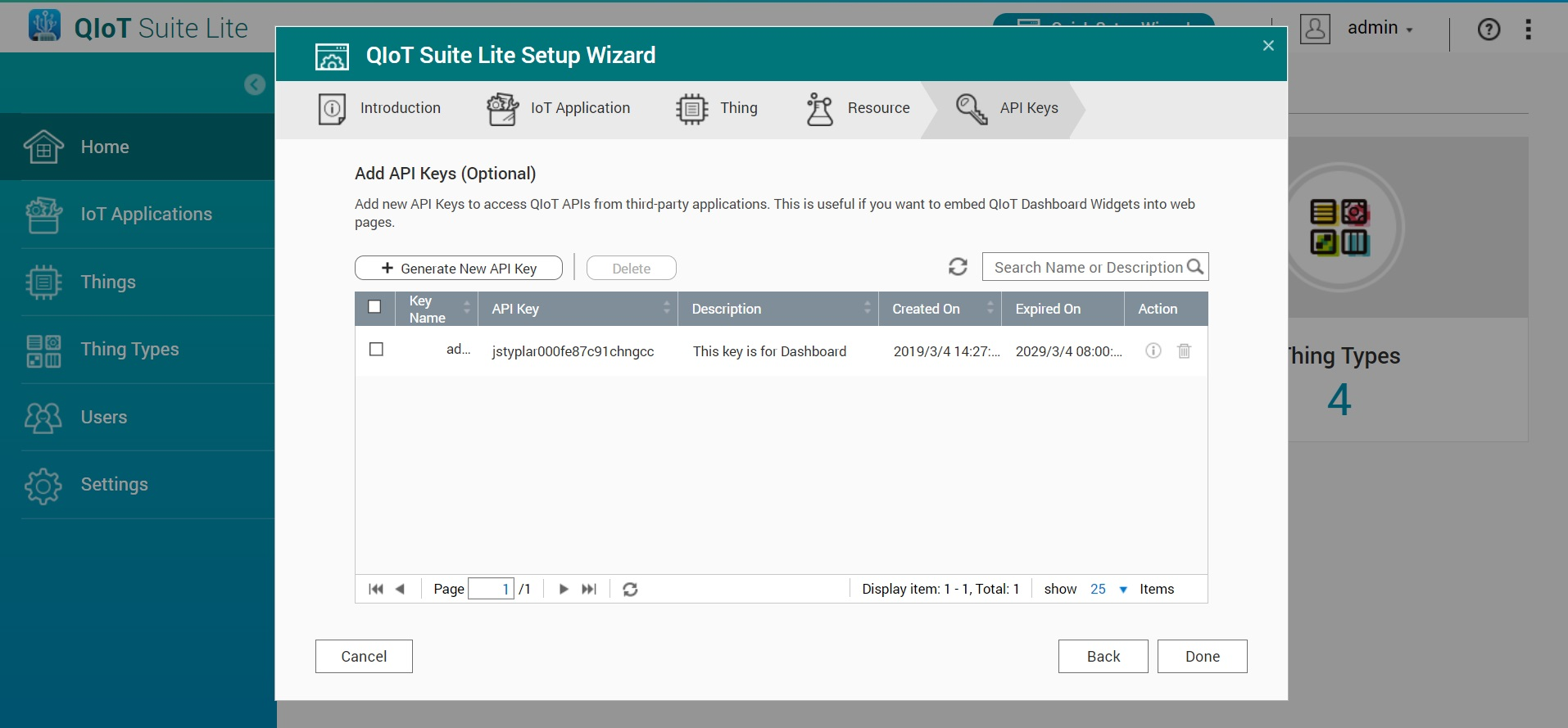Check the box for the Dashboard key row
The image size is (1568, 728).
[376, 350]
